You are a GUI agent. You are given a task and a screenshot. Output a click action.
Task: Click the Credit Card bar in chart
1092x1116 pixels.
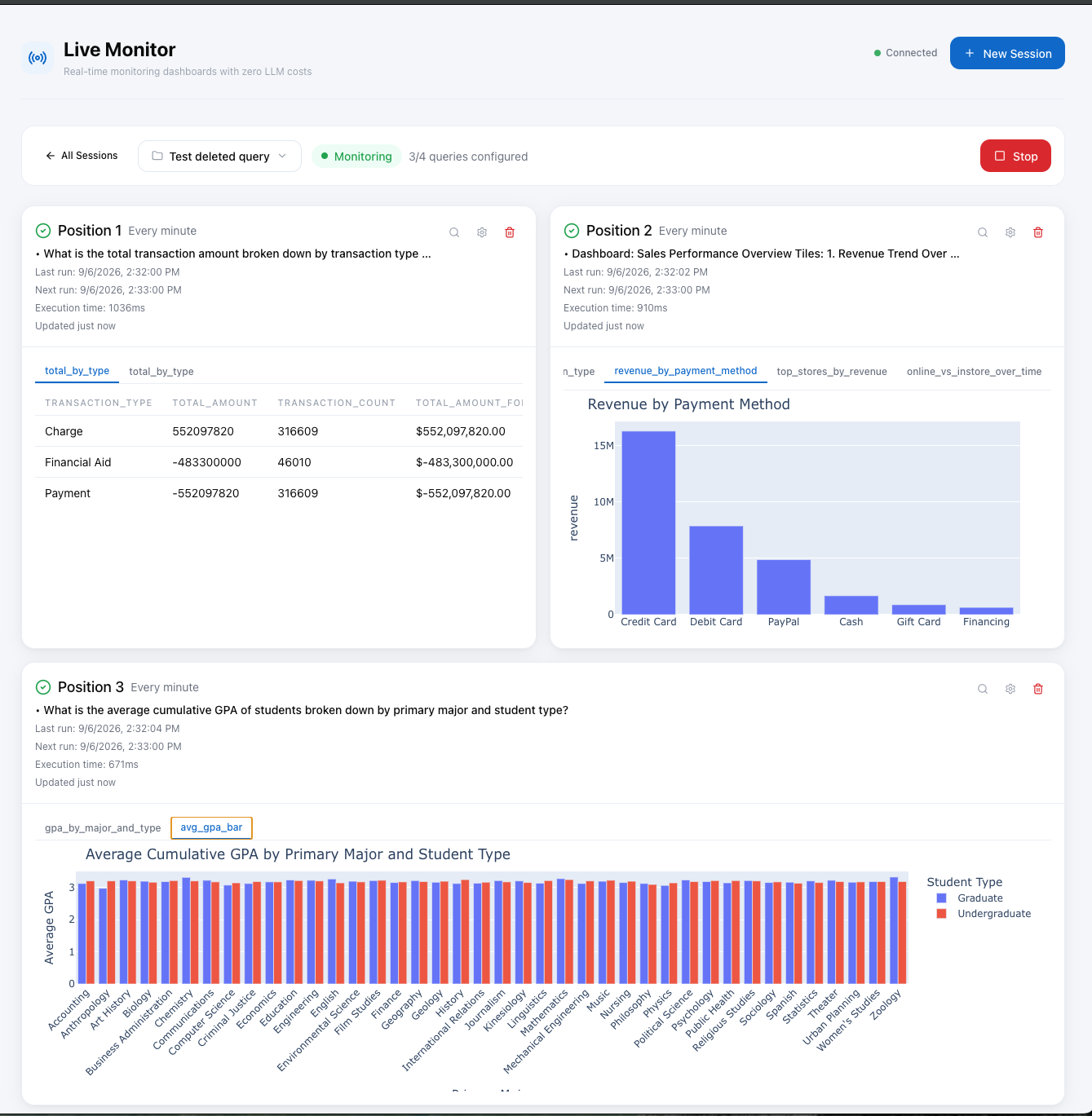click(648, 523)
